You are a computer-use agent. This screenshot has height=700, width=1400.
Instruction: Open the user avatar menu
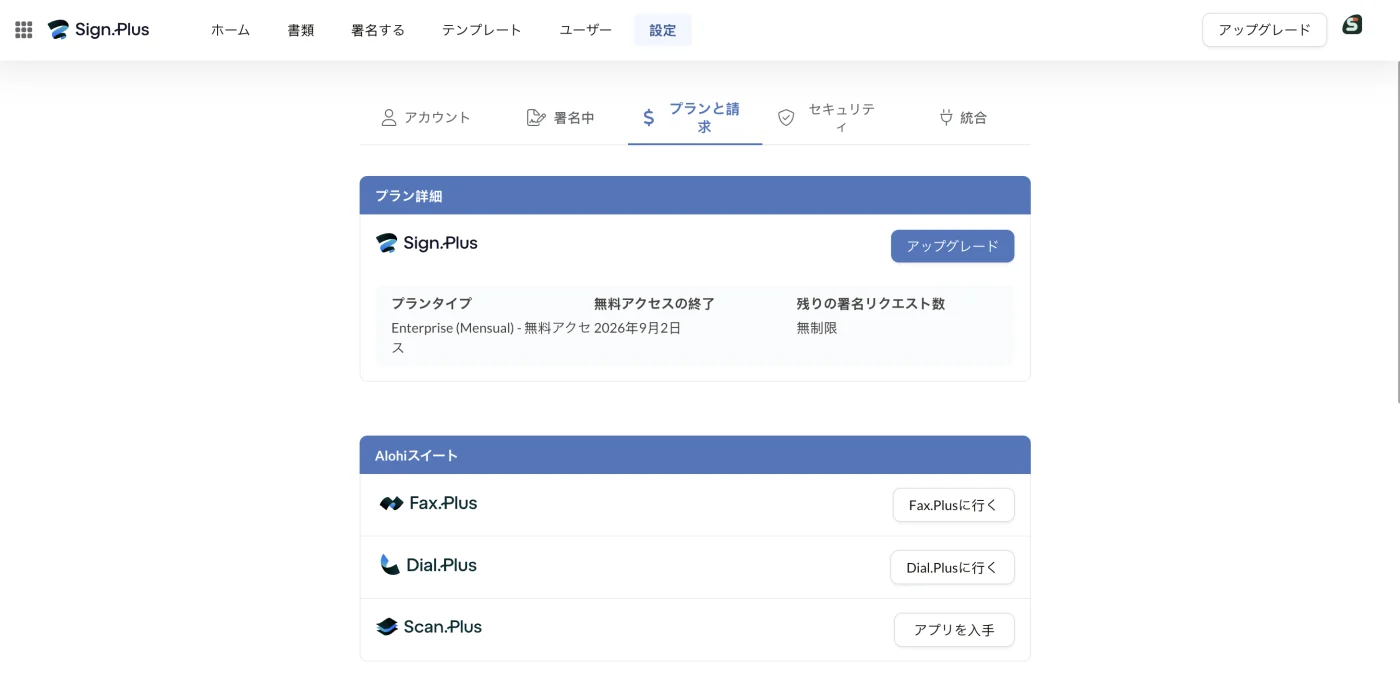pyautogui.click(x=1352, y=25)
